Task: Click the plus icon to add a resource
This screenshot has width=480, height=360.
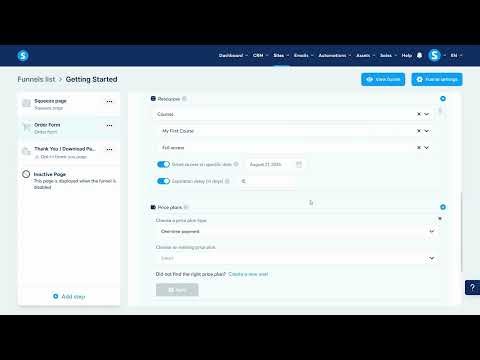Action: [443, 99]
